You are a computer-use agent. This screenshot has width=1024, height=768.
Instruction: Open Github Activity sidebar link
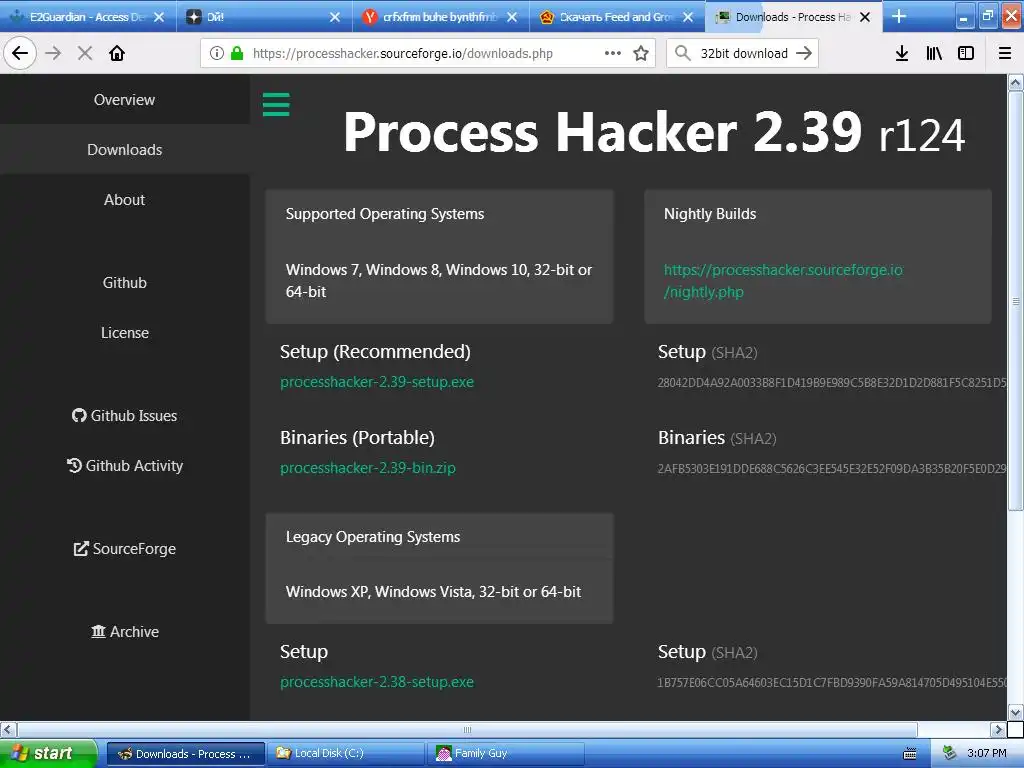click(124, 466)
